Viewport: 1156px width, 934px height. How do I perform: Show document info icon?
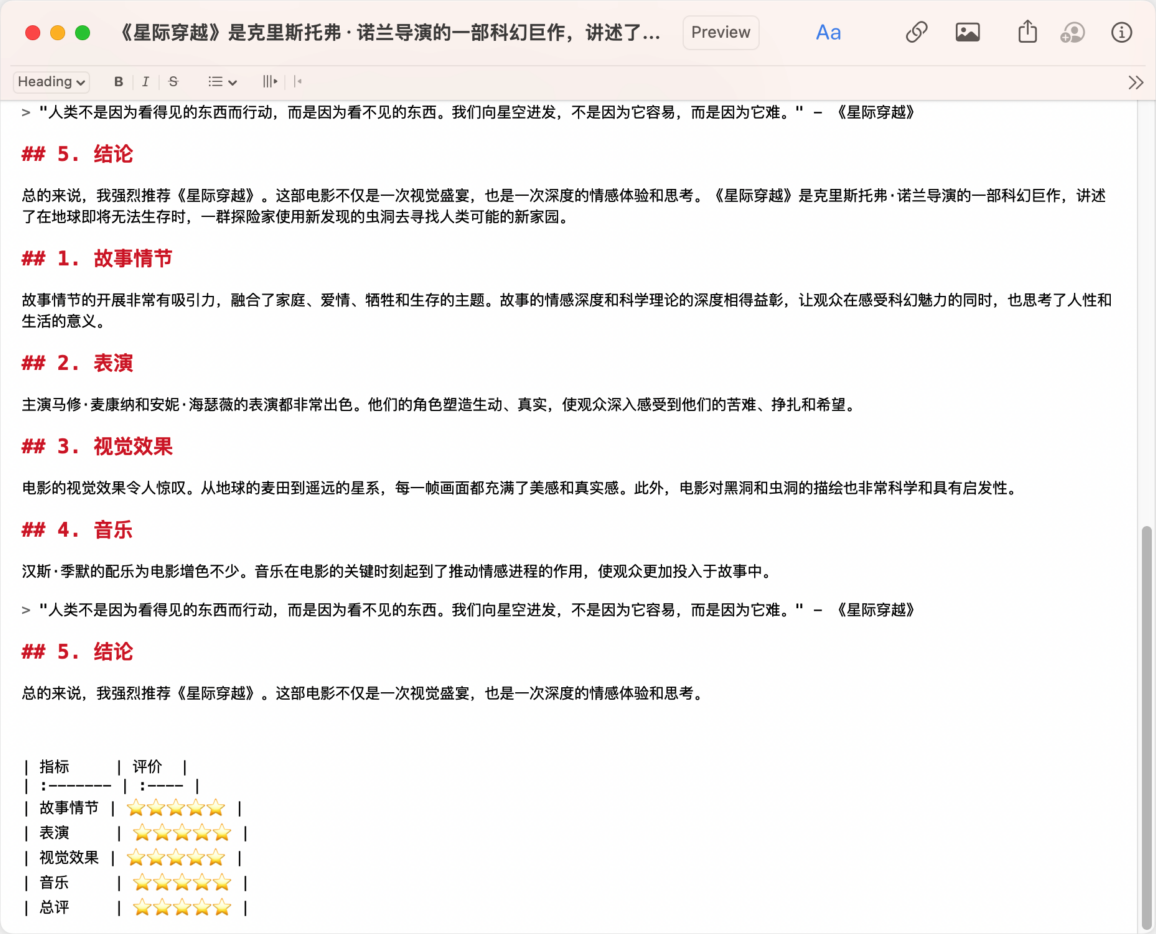[x=1121, y=32]
